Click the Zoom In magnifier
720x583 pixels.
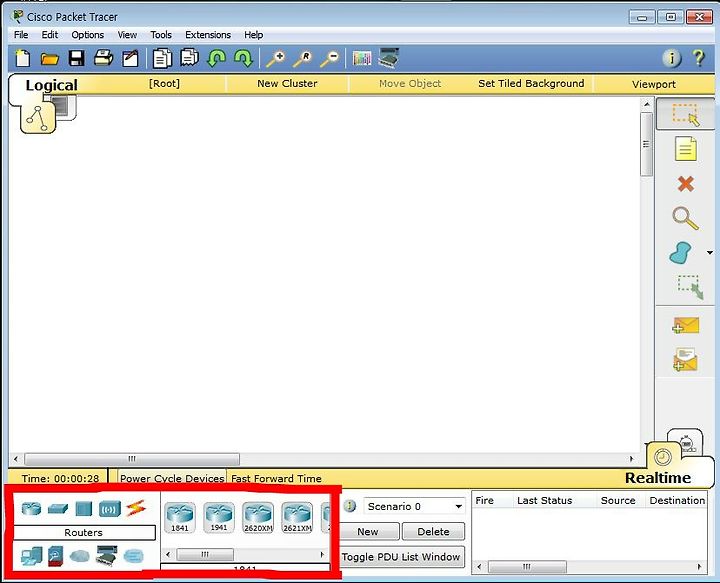pos(276,59)
